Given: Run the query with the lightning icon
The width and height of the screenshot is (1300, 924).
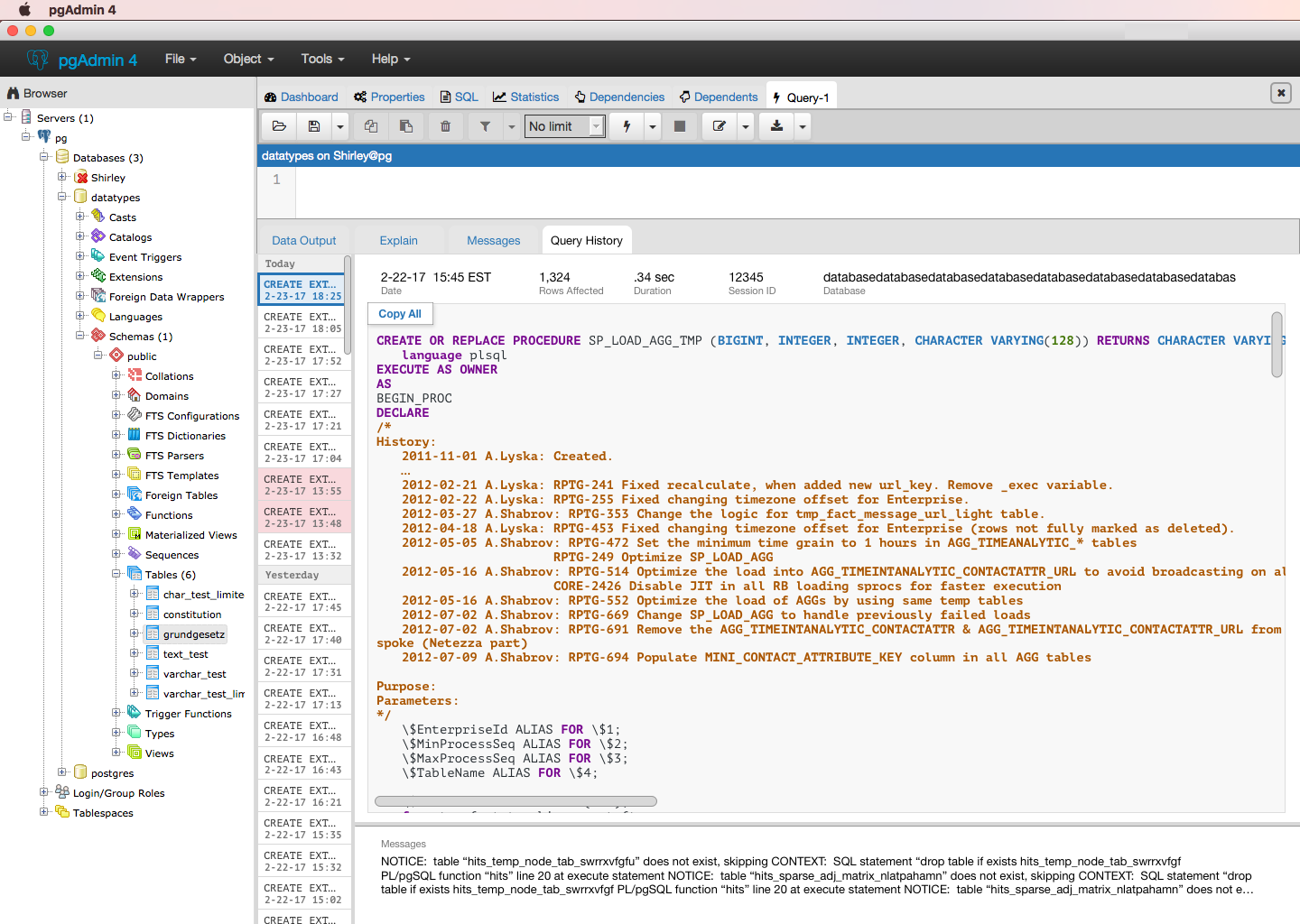Looking at the screenshot, I should 627,126.
